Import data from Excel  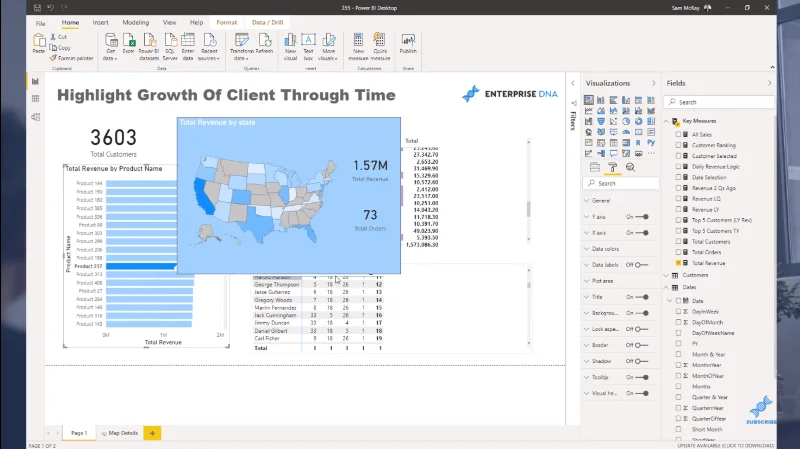129,44
